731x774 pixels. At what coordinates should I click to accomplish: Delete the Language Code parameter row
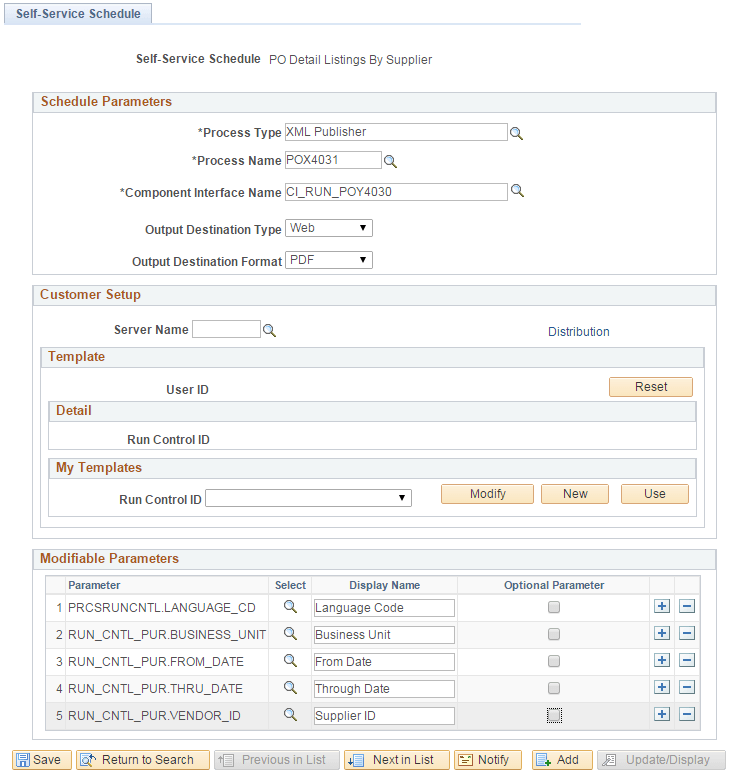[687, 606]
